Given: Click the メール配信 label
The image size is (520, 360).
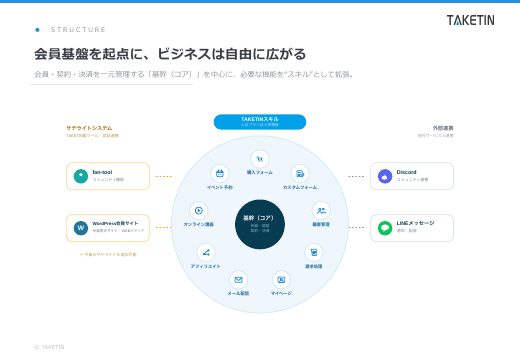Looking at the screenshot, I should coord(238,293).
